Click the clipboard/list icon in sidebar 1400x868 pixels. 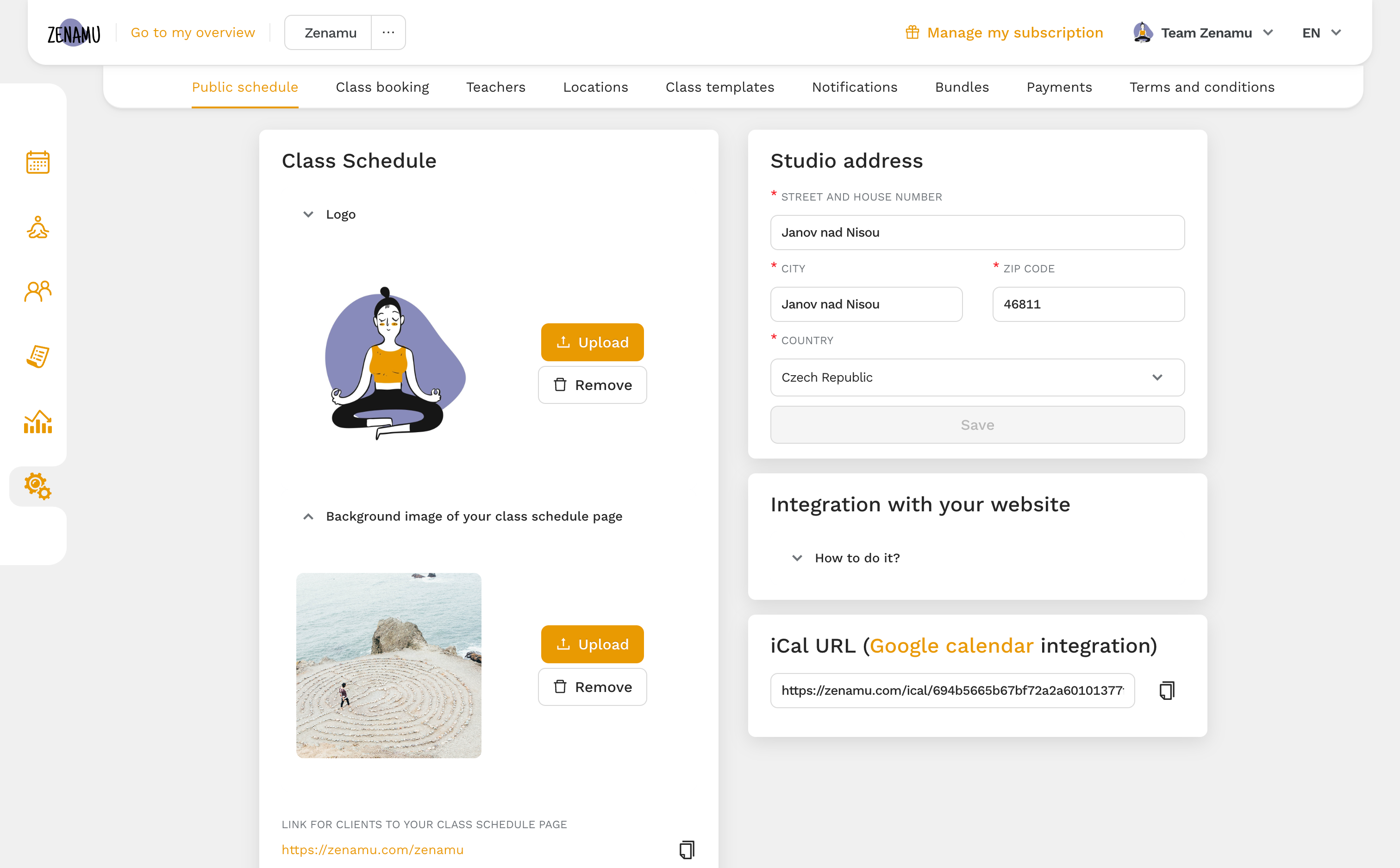(x=37, y=357)
